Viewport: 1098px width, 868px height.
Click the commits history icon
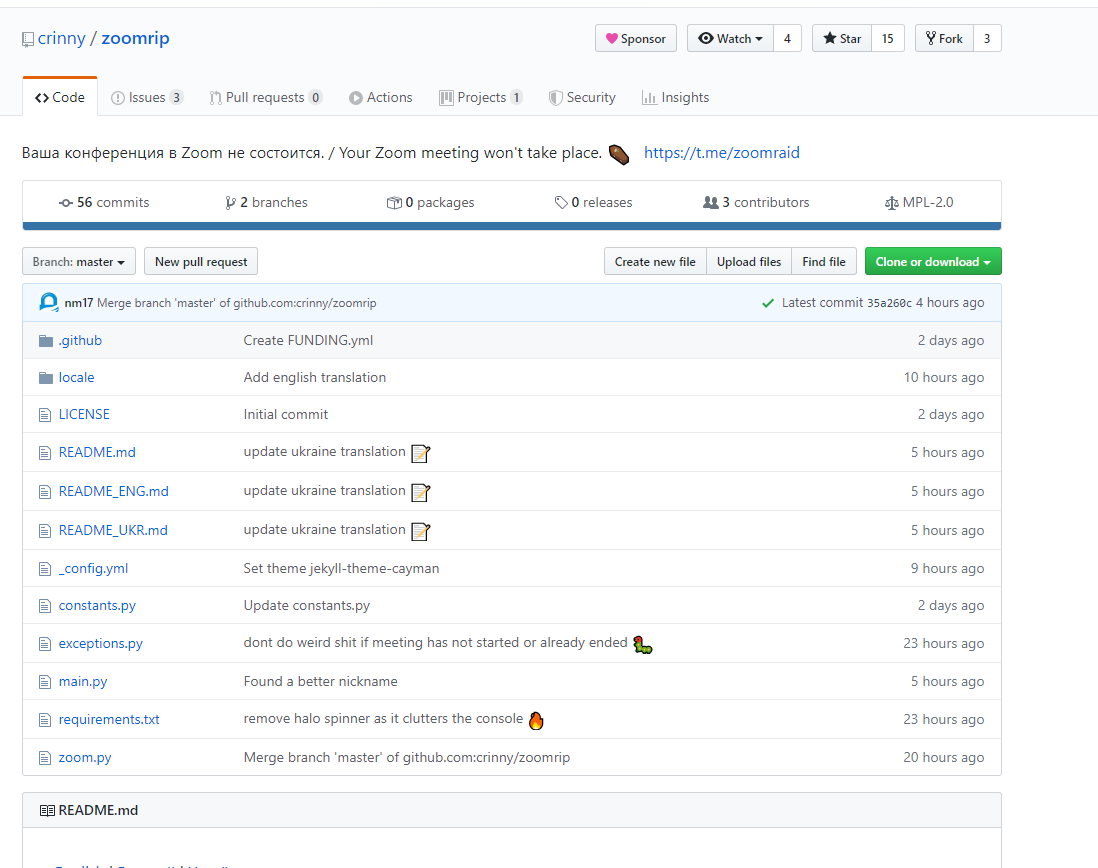coord(66,203)
